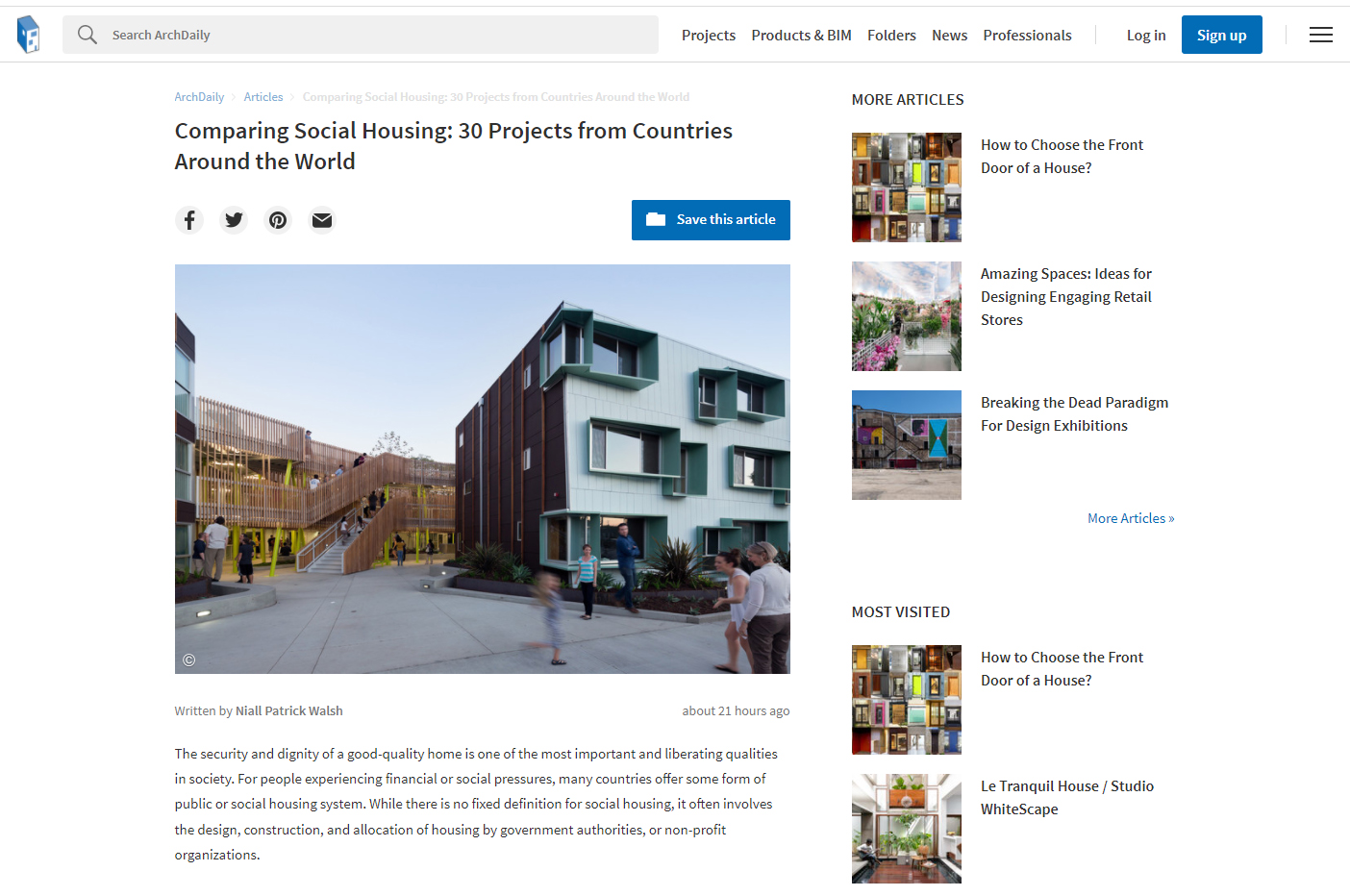
Task: Click the Log in link
Action: coord(1146,35)
